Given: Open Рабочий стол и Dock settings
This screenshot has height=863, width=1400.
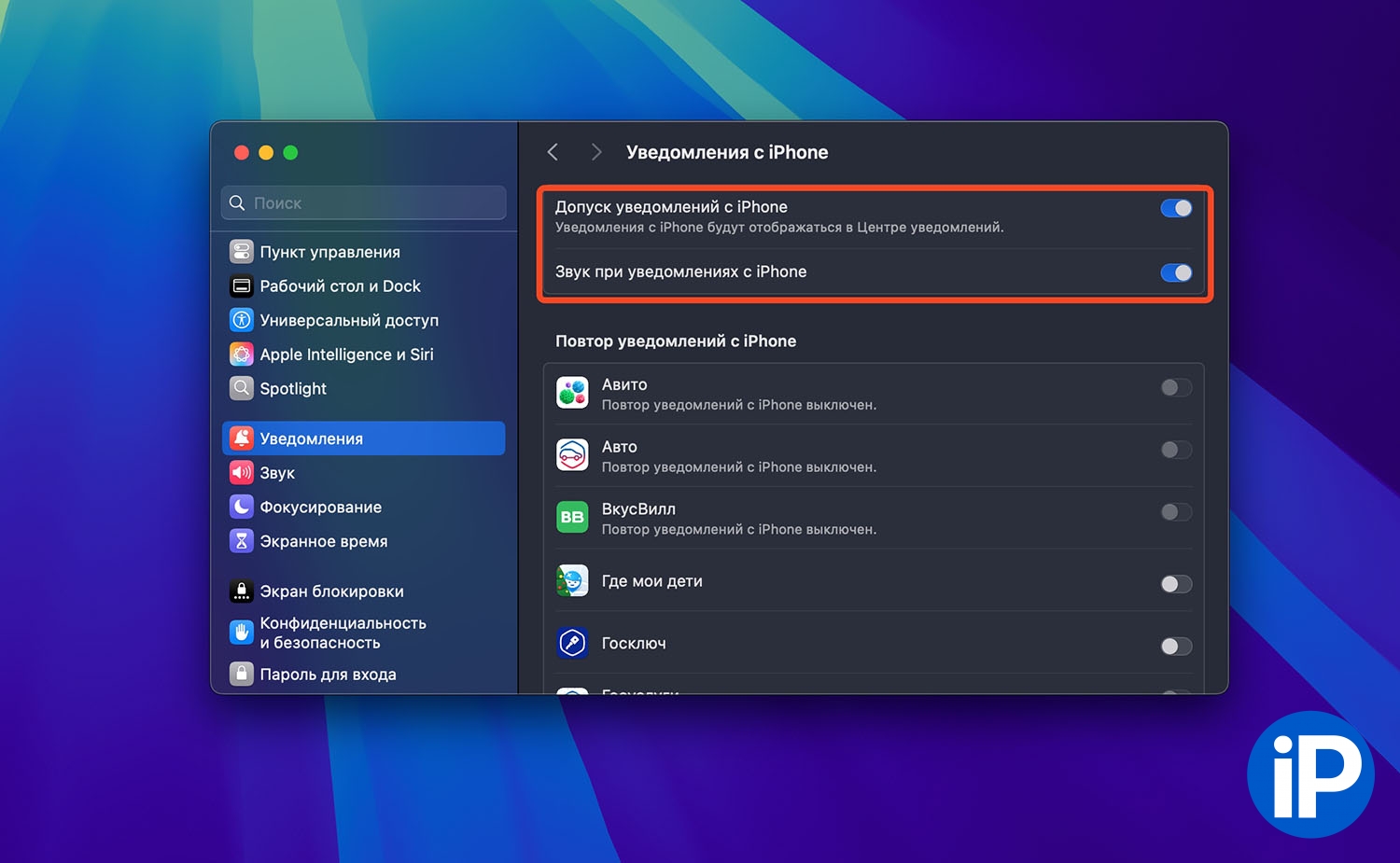Looking at the screenshot, I should tap(364, 286).
